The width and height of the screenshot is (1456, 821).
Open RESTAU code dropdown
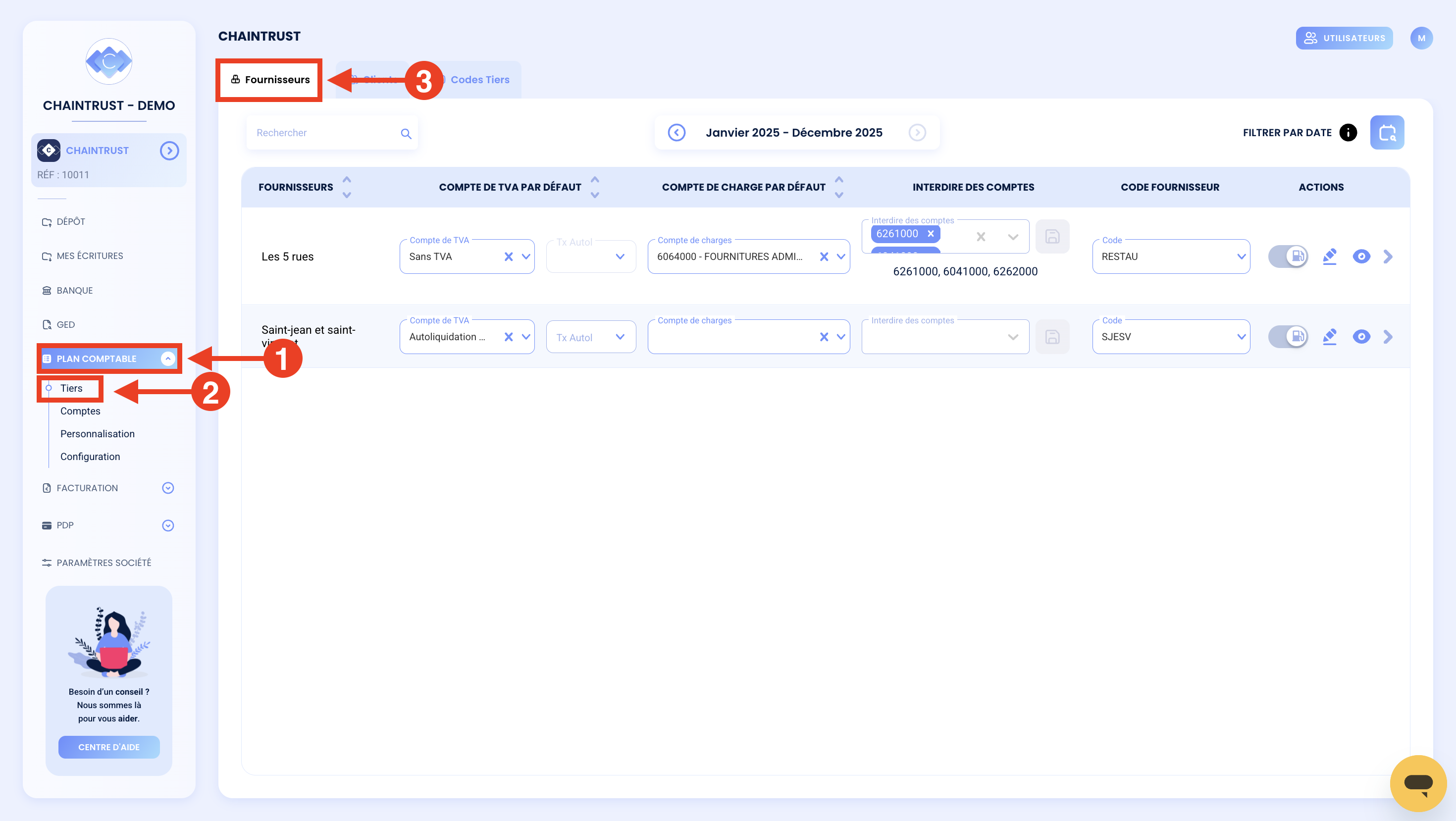(x=1241, y=257)
